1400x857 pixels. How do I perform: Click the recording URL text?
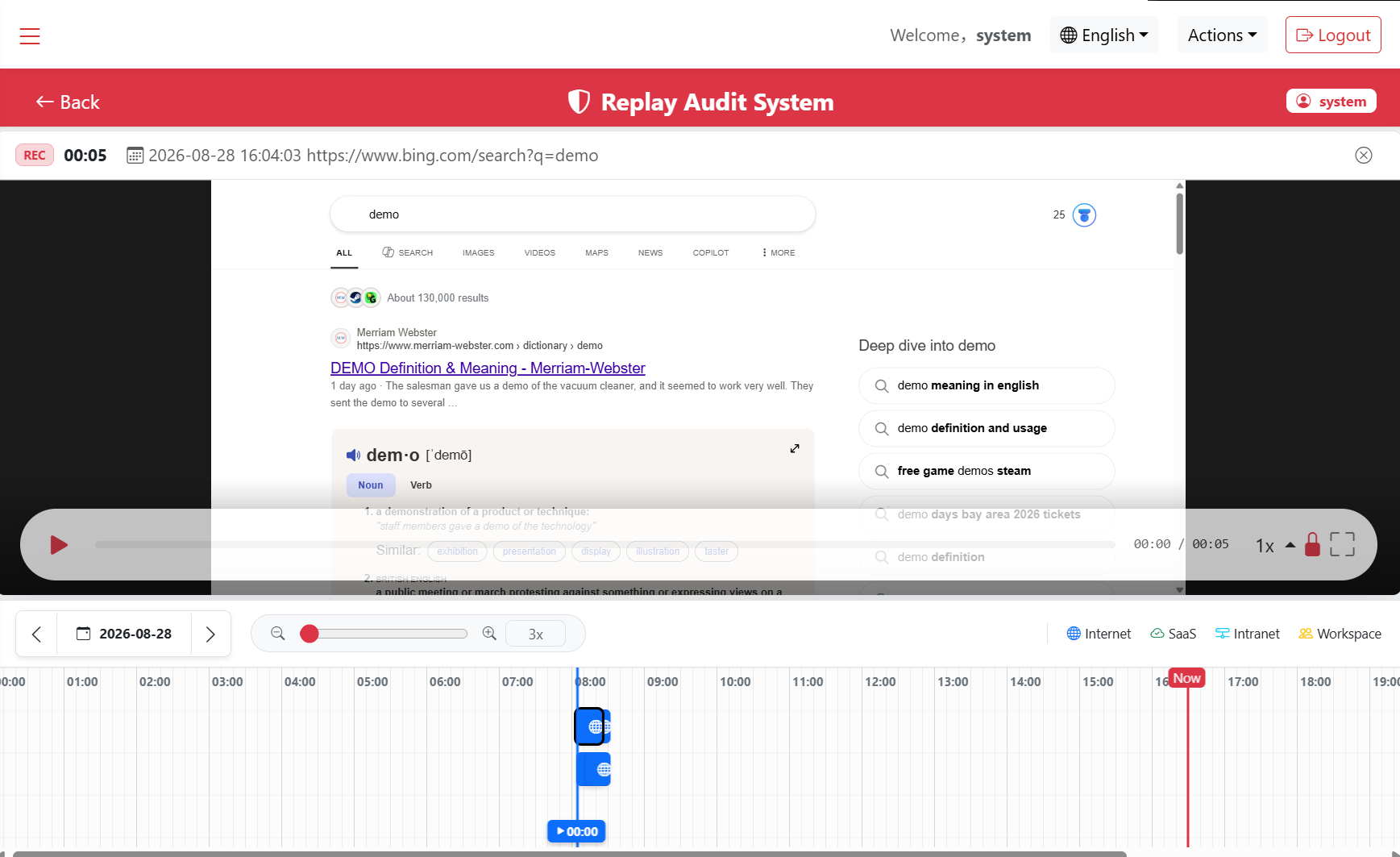(452, 156)
